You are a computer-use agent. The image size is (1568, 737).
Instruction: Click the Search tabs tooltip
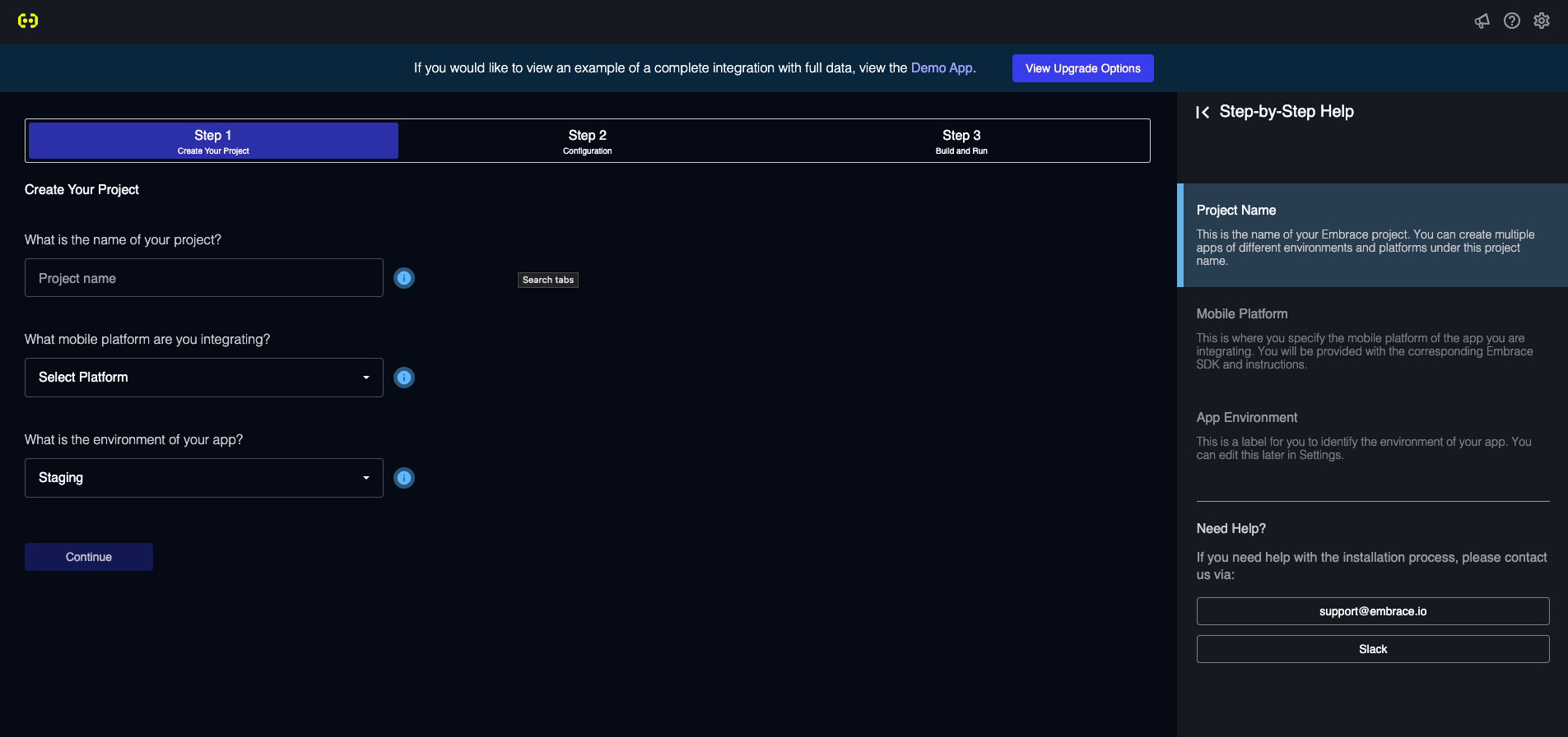(x=548, y=280)
